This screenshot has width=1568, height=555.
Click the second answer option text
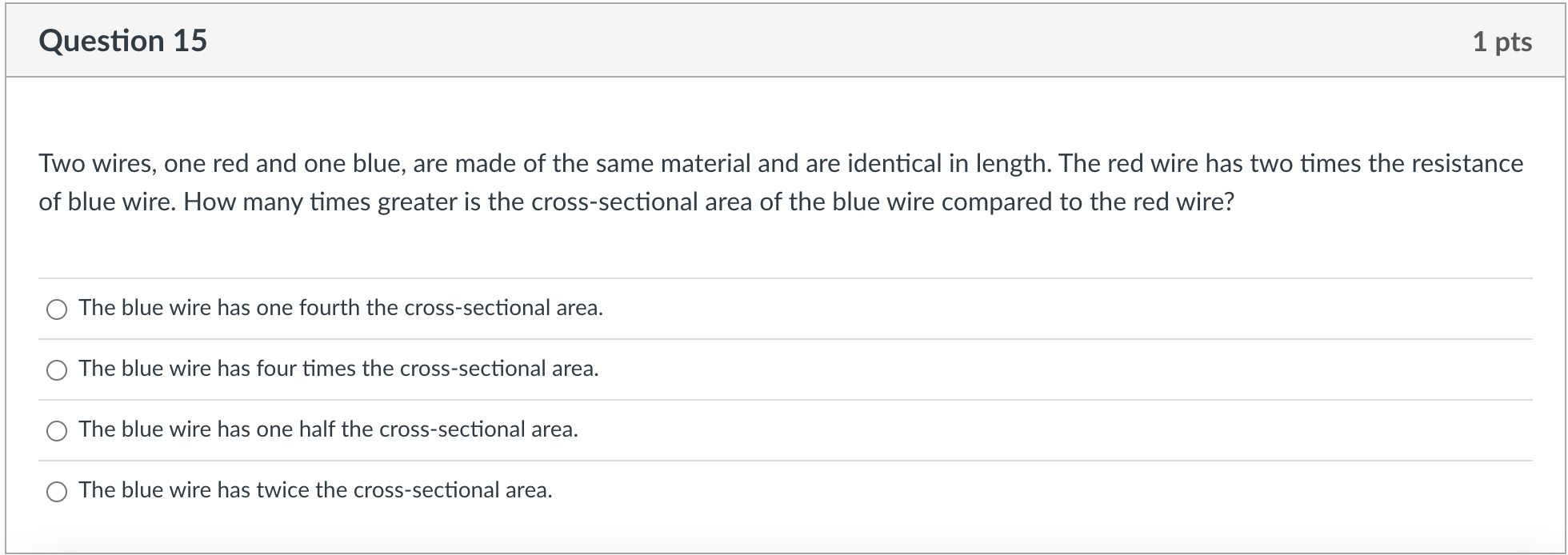pos(338,368)
